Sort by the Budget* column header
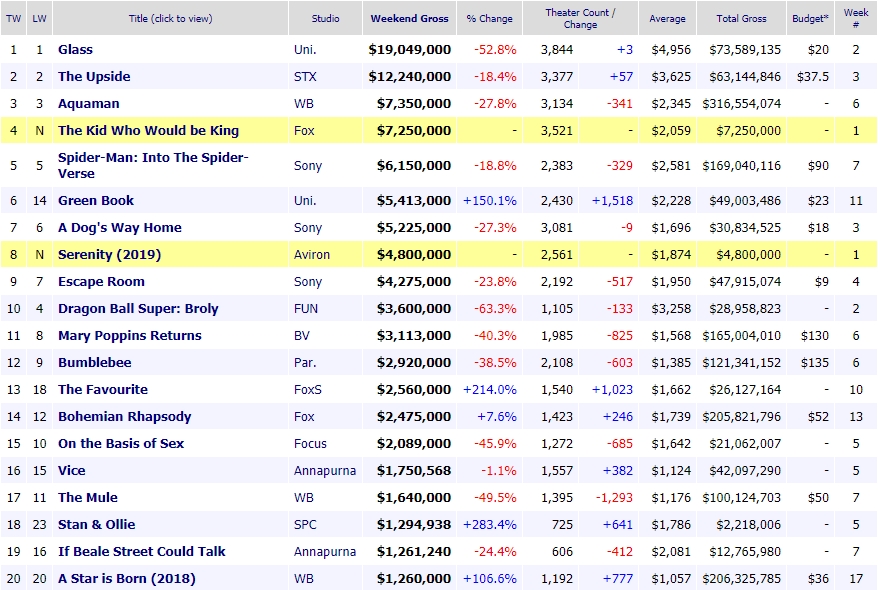The height and width of the screenshot is (590, 878). pyautogui.click(x=810, y=18)
